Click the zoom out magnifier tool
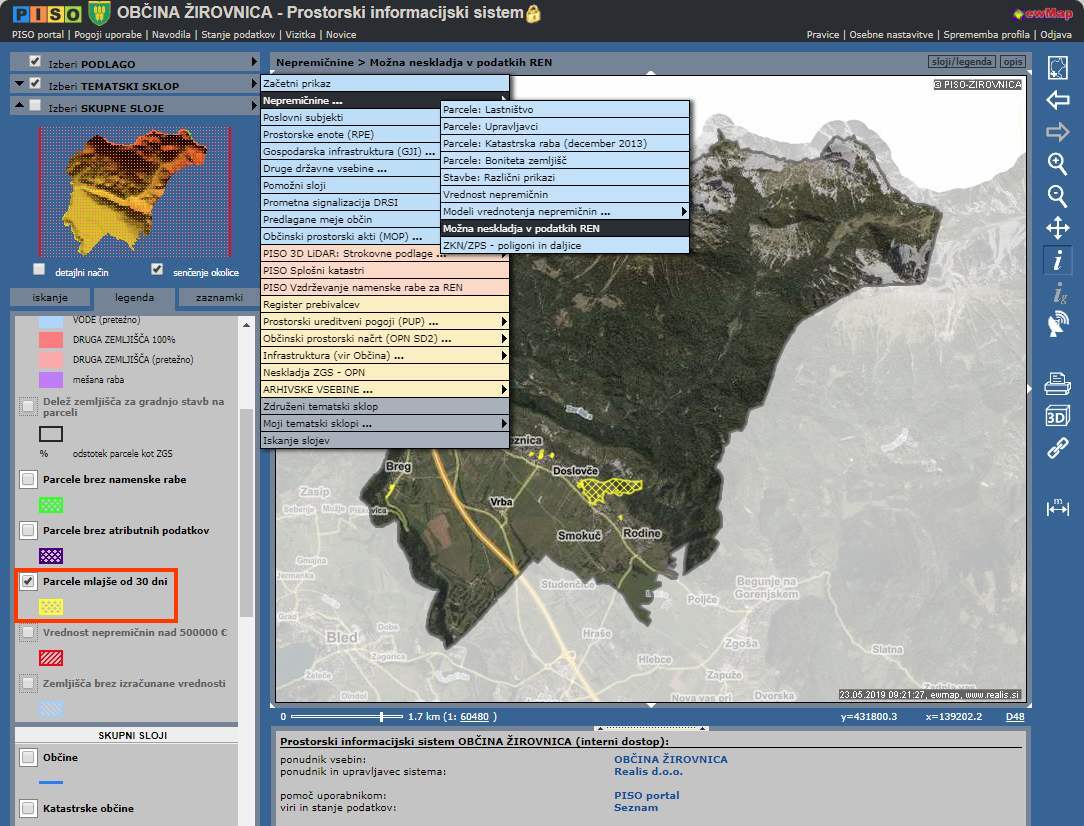Image resolution: width=1084 pixels, height=826 pixels. pyautogui.click(x=1057, y=196)
